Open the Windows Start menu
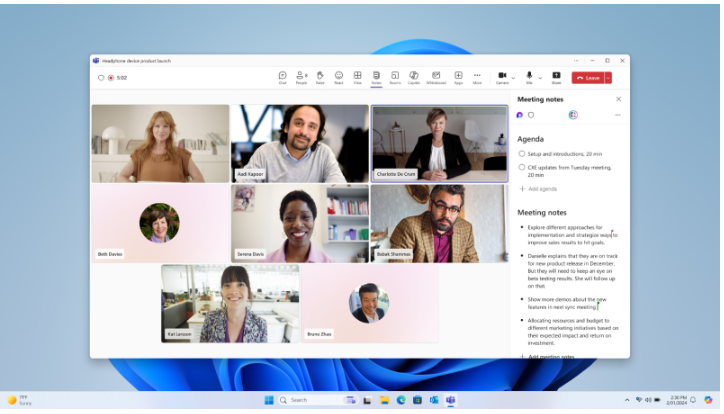This screenshot has height=414, width=724. point(269,400)
